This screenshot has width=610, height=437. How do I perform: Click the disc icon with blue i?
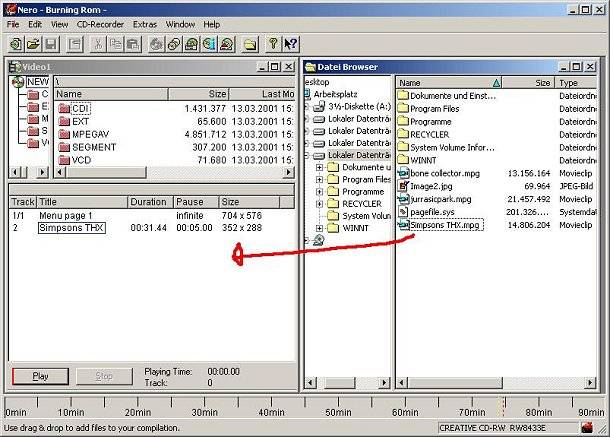(209, 44)
